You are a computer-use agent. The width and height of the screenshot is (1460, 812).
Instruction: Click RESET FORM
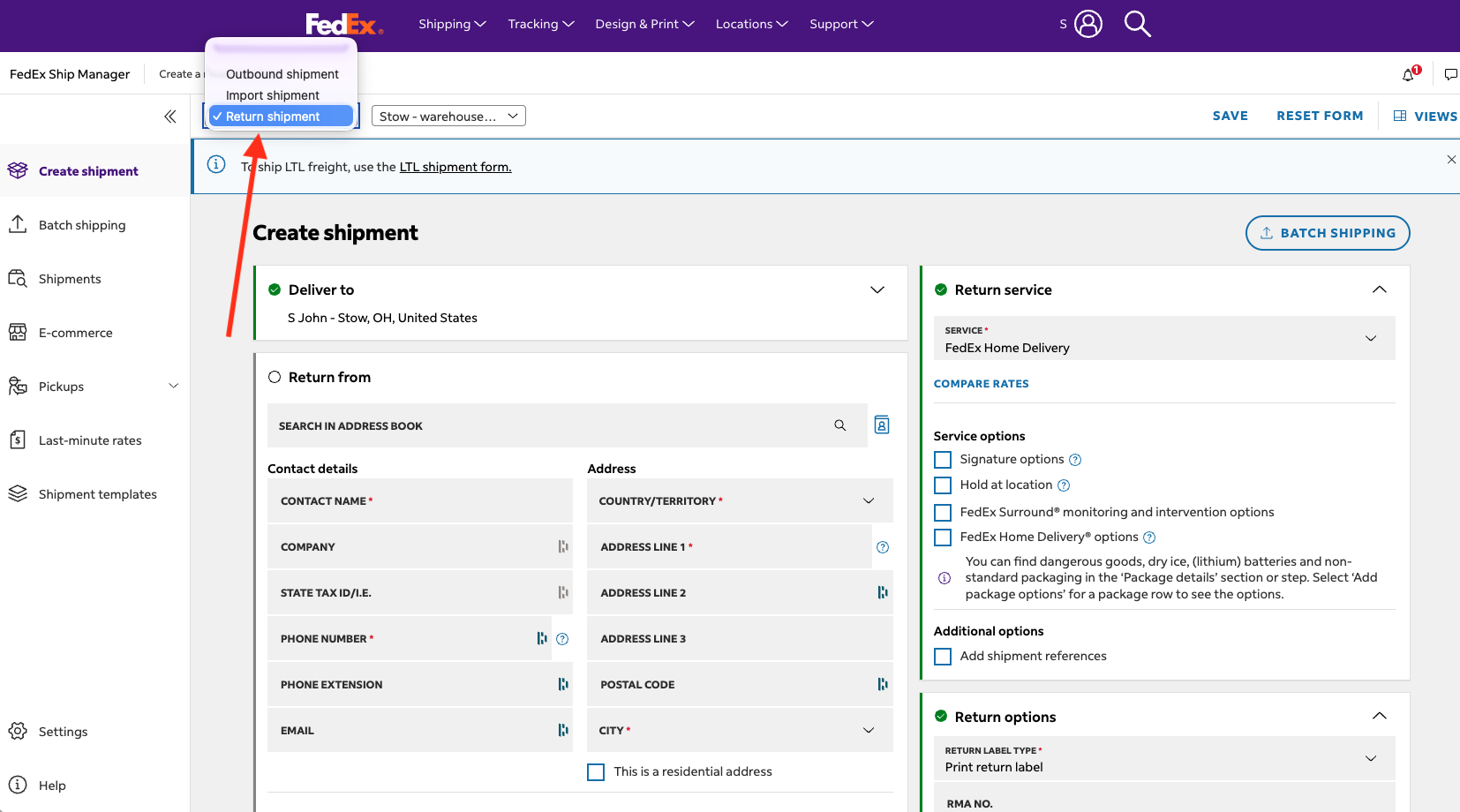(x=1320, y=116)
